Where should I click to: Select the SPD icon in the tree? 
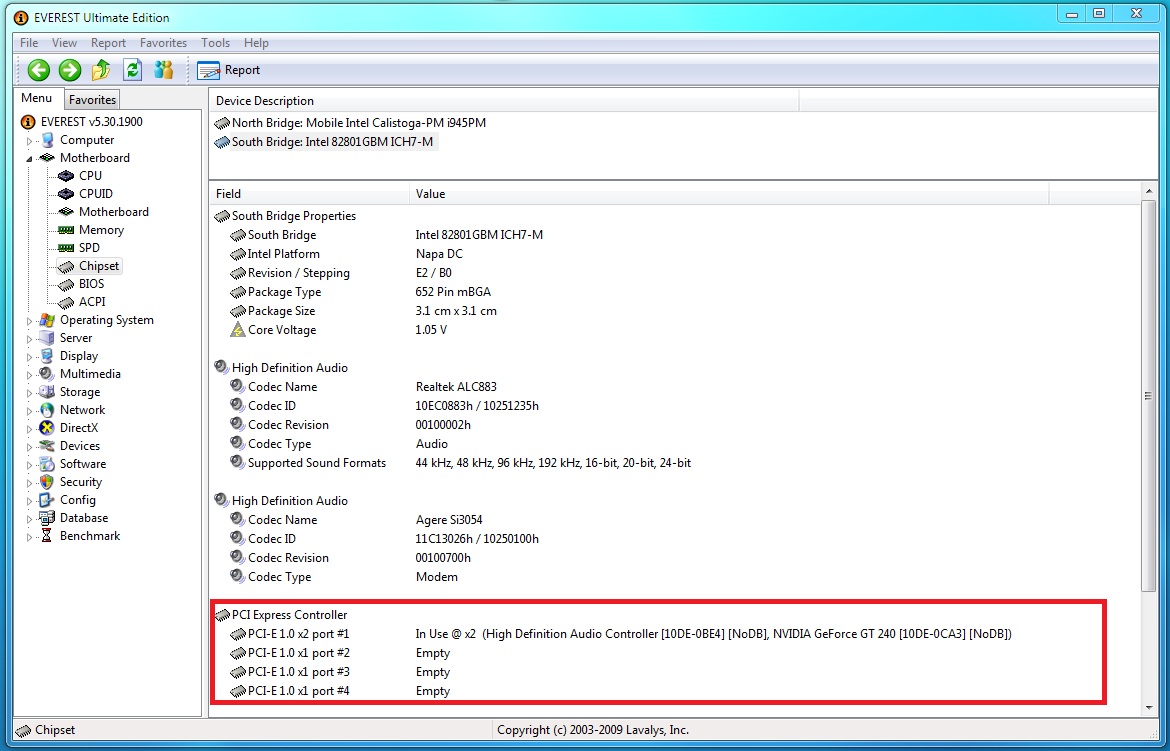[x=66, y=248]
